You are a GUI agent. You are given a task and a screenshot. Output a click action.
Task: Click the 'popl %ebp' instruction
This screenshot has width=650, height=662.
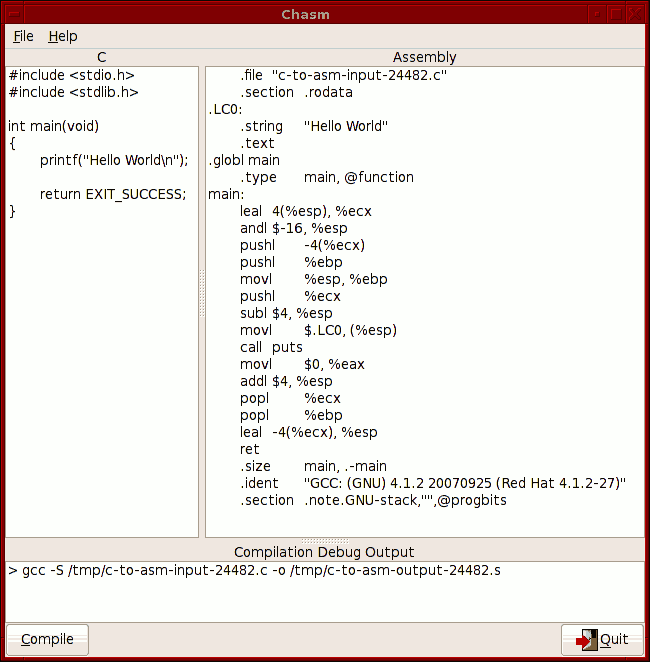tap(291, 415)
